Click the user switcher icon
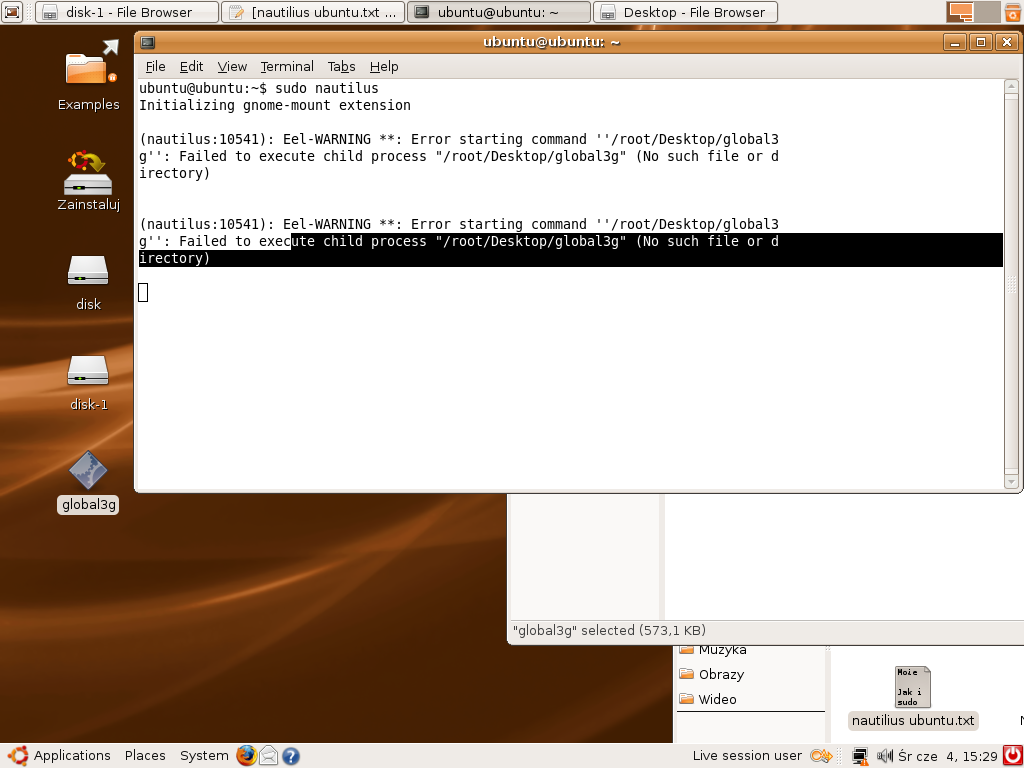 pyautogui.click(x=820, y=756)
